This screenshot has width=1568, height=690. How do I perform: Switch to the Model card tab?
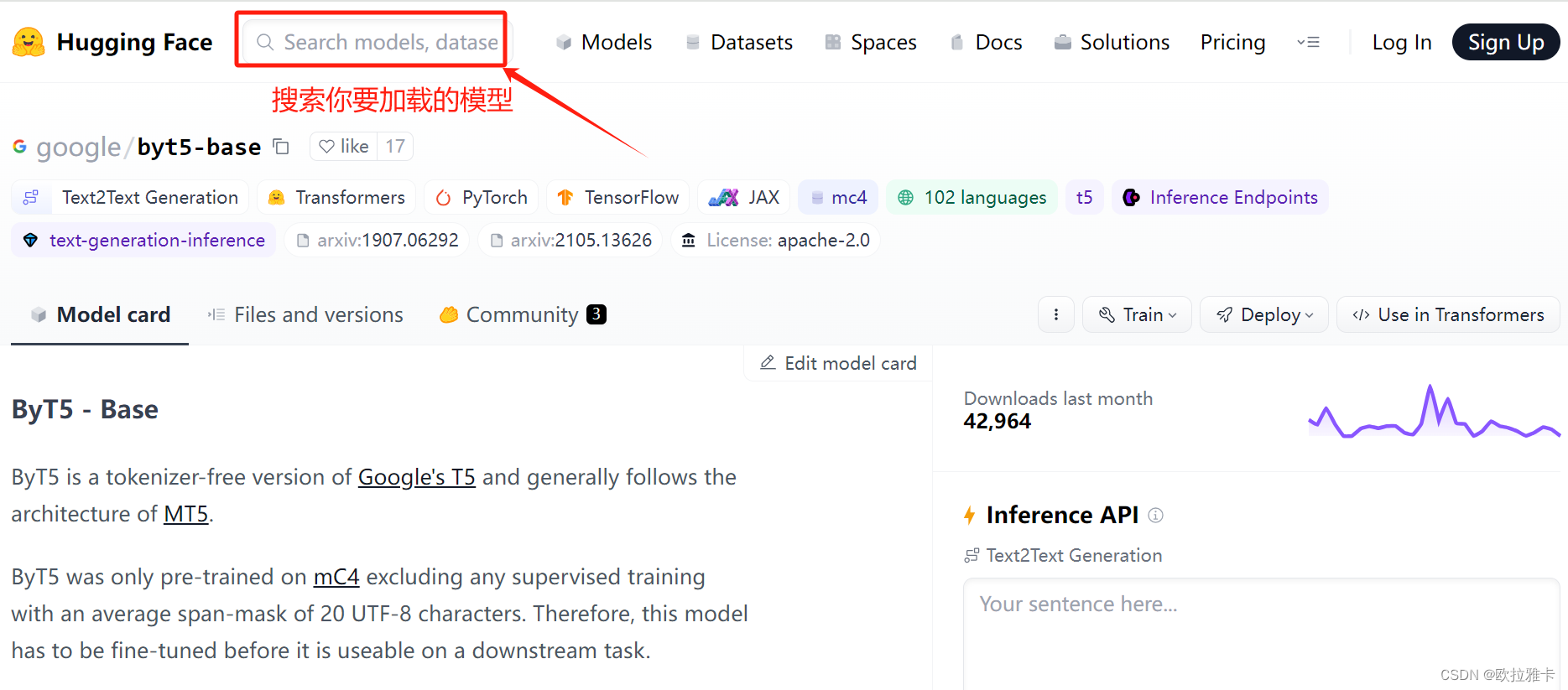(100, 314)
